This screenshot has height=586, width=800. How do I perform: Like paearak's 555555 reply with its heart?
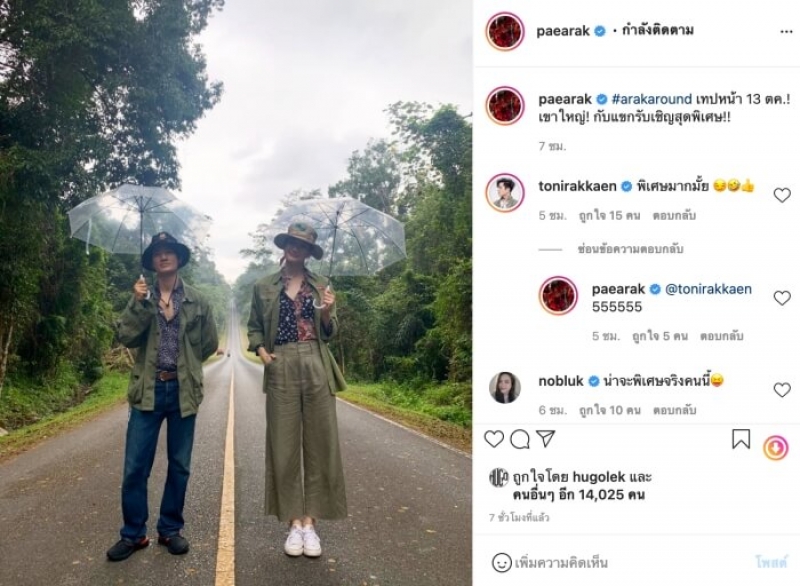coord(782,298)
